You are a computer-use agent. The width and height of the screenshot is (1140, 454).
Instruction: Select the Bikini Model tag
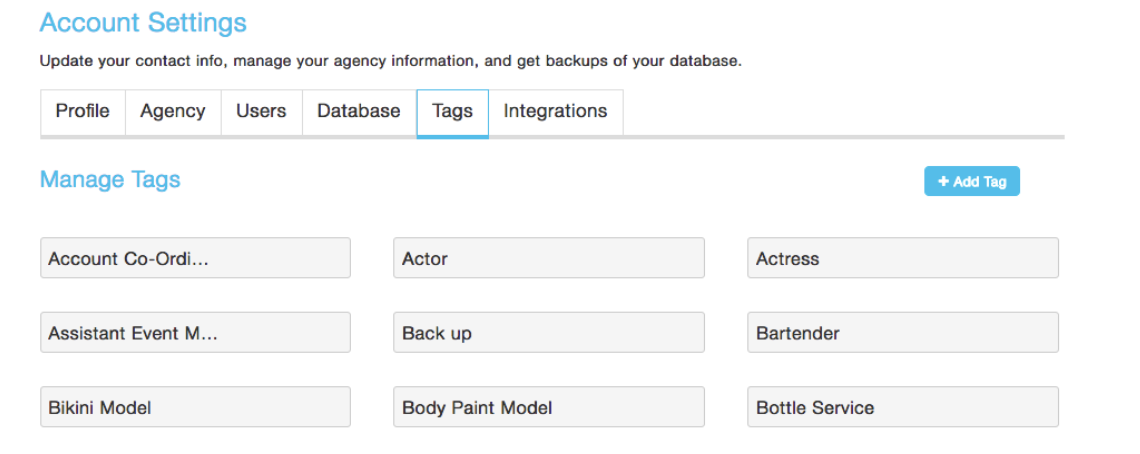195,408
